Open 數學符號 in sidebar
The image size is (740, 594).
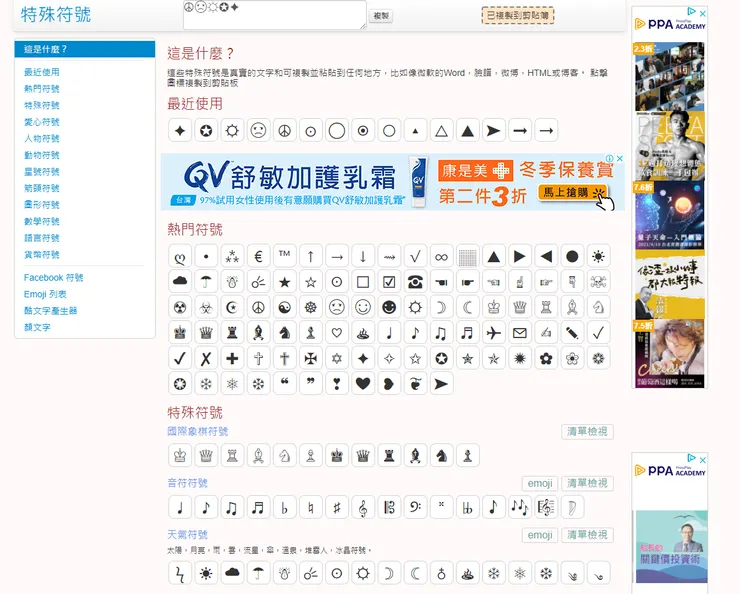pyautogui.click(x=42, y=221)
